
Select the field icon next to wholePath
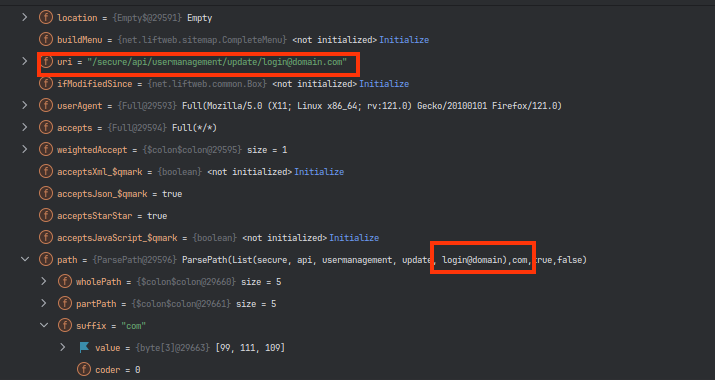65,281
